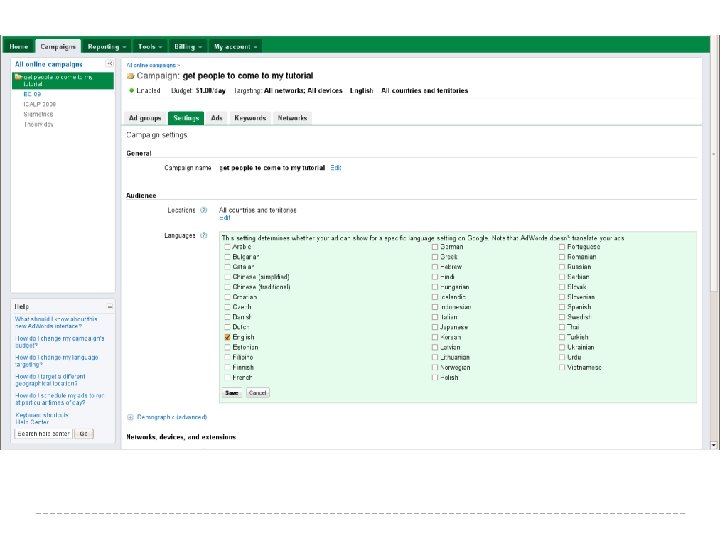Enable German language targeting

point(435,247)
